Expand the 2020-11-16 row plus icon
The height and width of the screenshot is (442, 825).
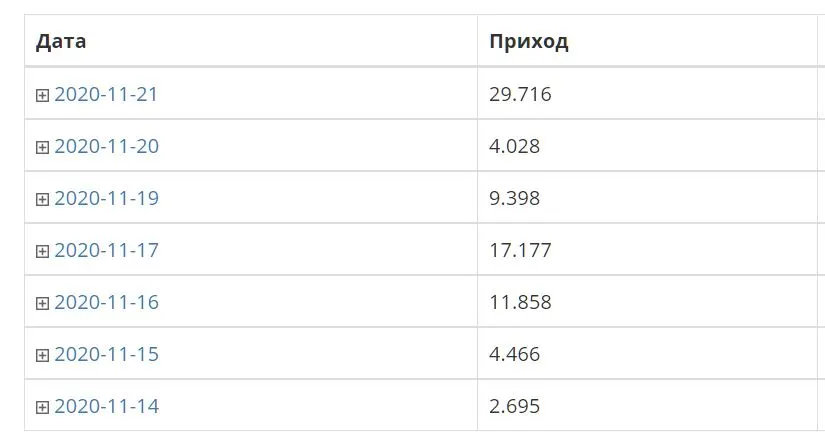[42, 304]
